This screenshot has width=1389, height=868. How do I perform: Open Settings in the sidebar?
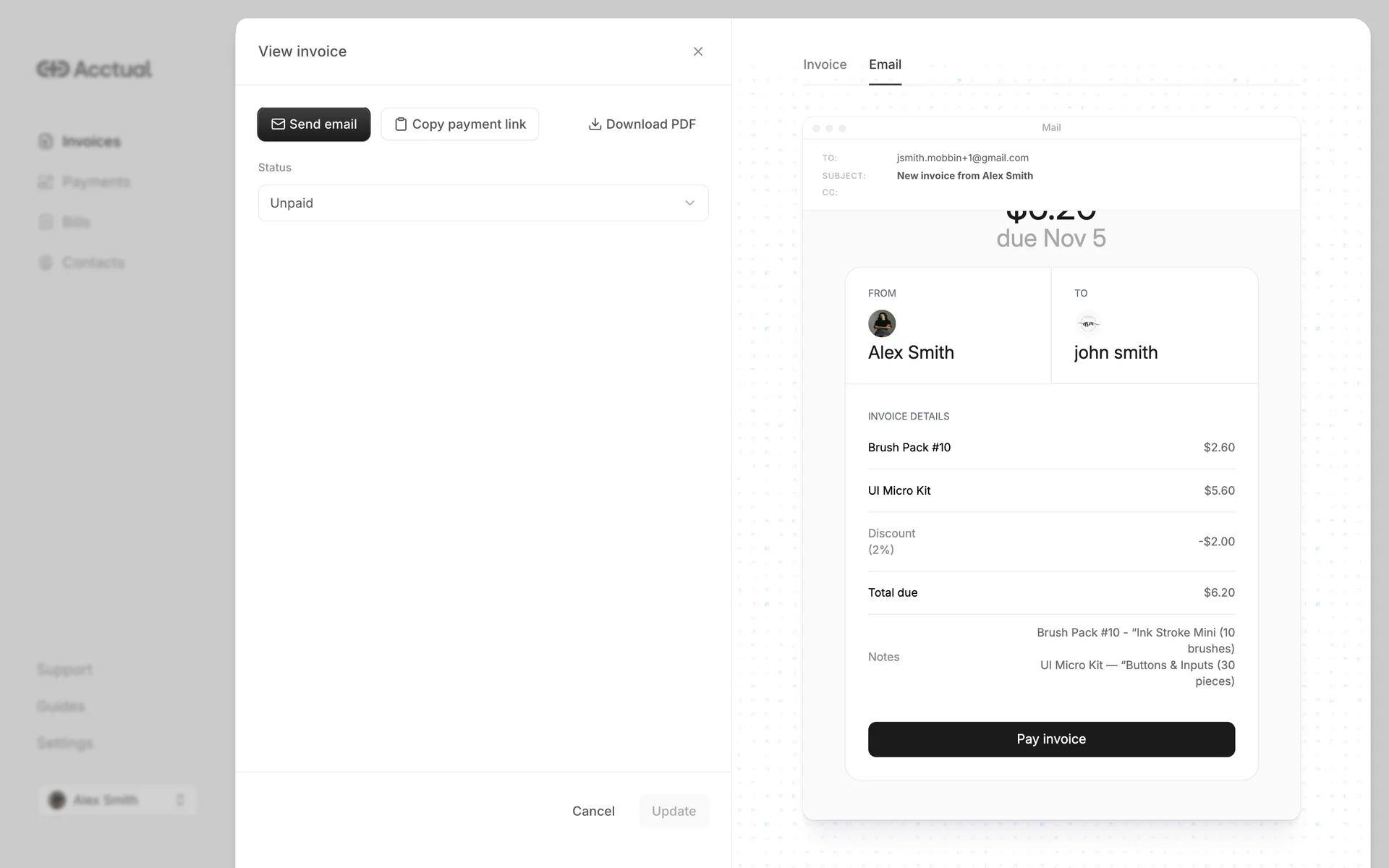pyautogui.click(x=65, y=743)
